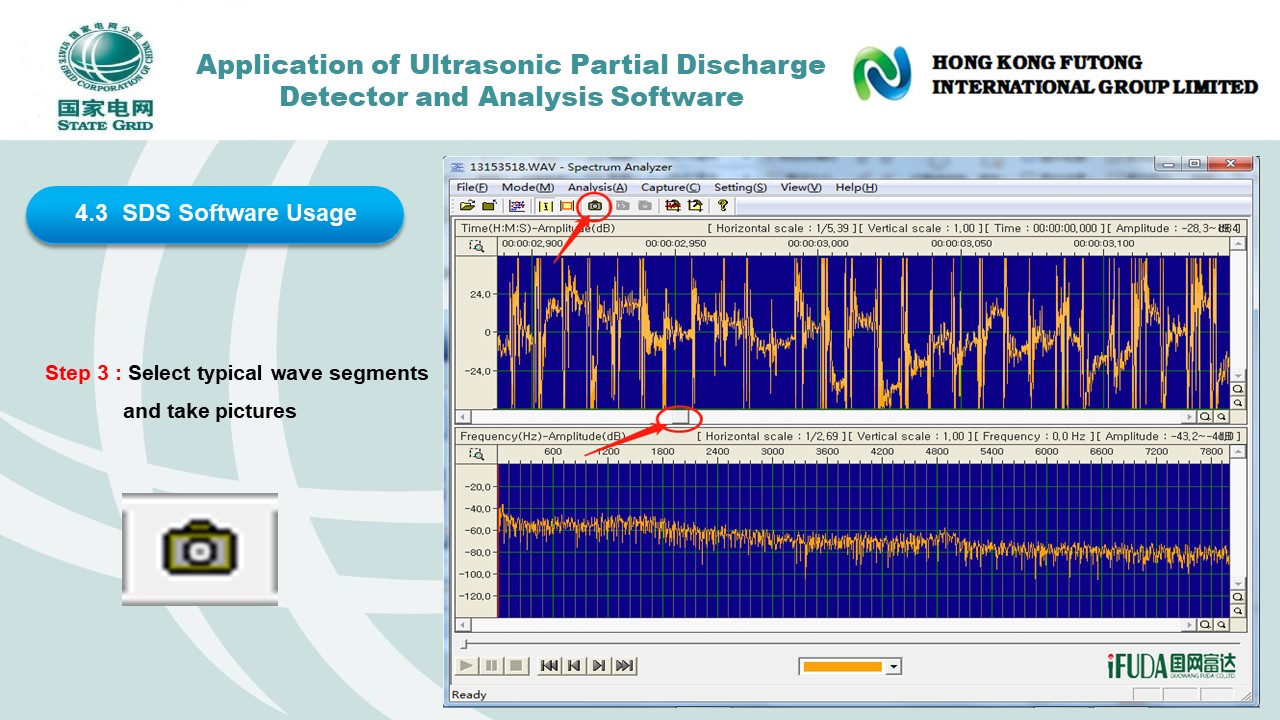Open the View menu
1280x720 pixels.
tap(801, 187)
